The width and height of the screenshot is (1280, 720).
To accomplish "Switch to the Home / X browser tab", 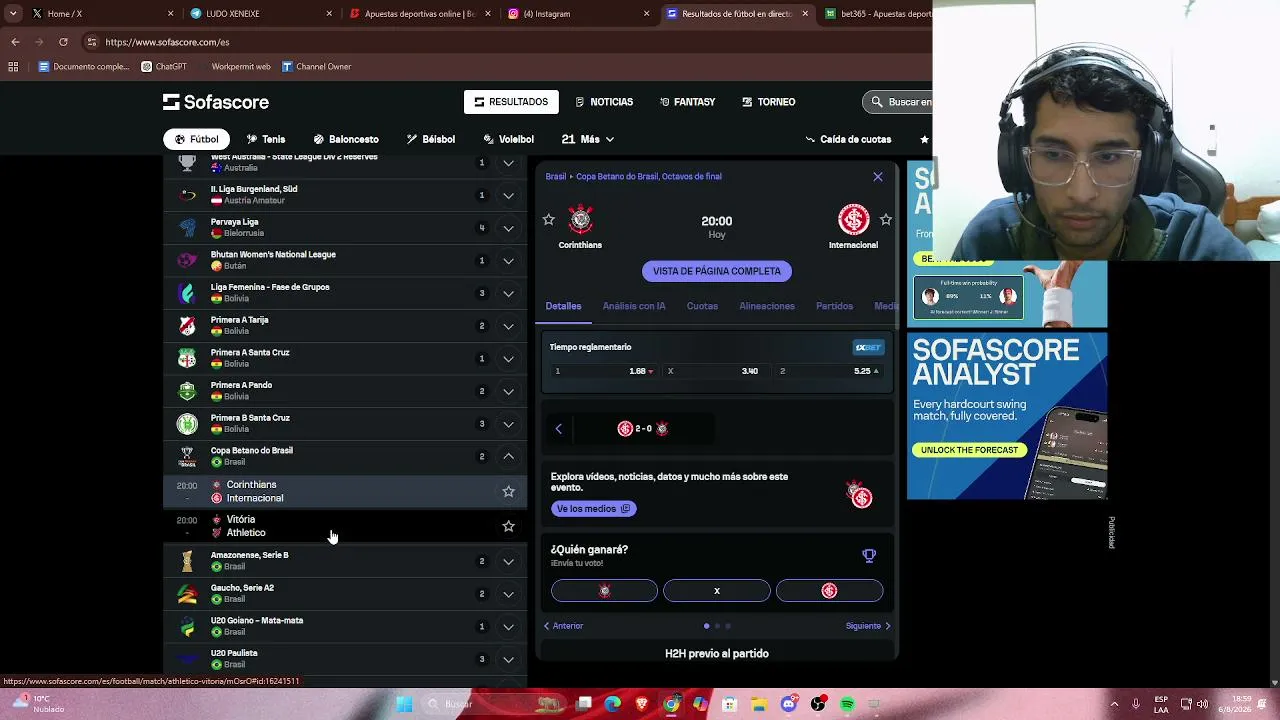I will [100, 14].
